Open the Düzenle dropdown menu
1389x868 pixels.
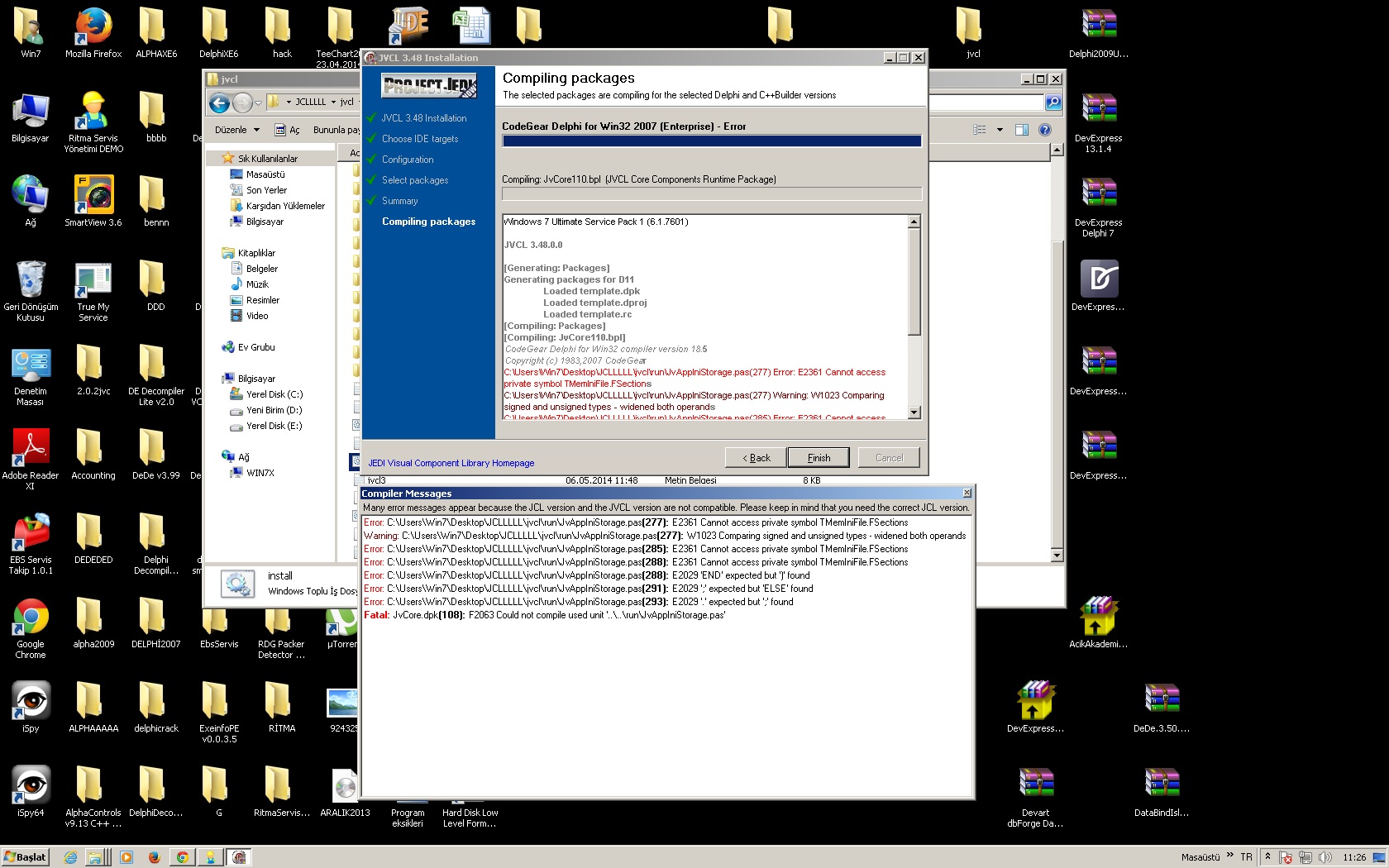(x=236, y=130)
